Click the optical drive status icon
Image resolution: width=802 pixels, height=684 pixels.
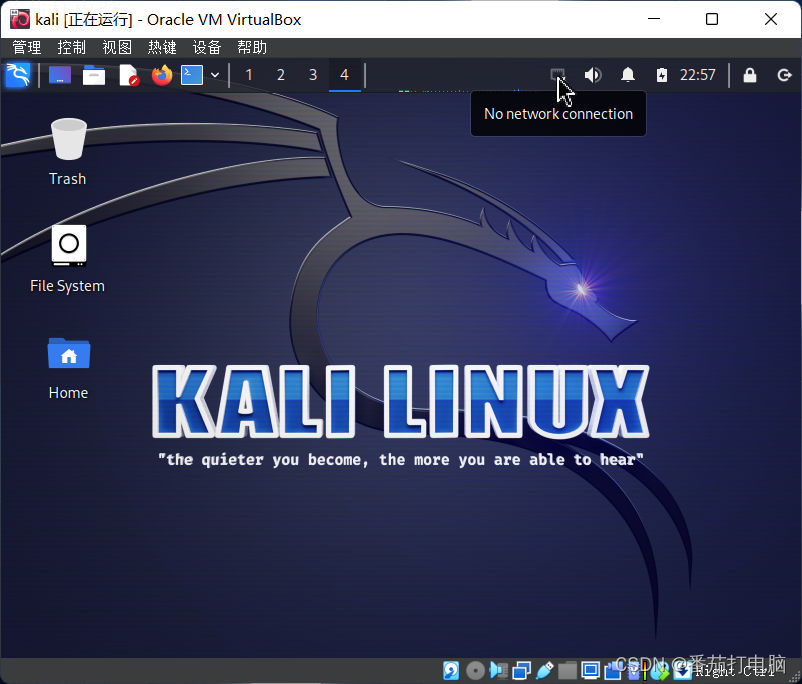(476, 670)
